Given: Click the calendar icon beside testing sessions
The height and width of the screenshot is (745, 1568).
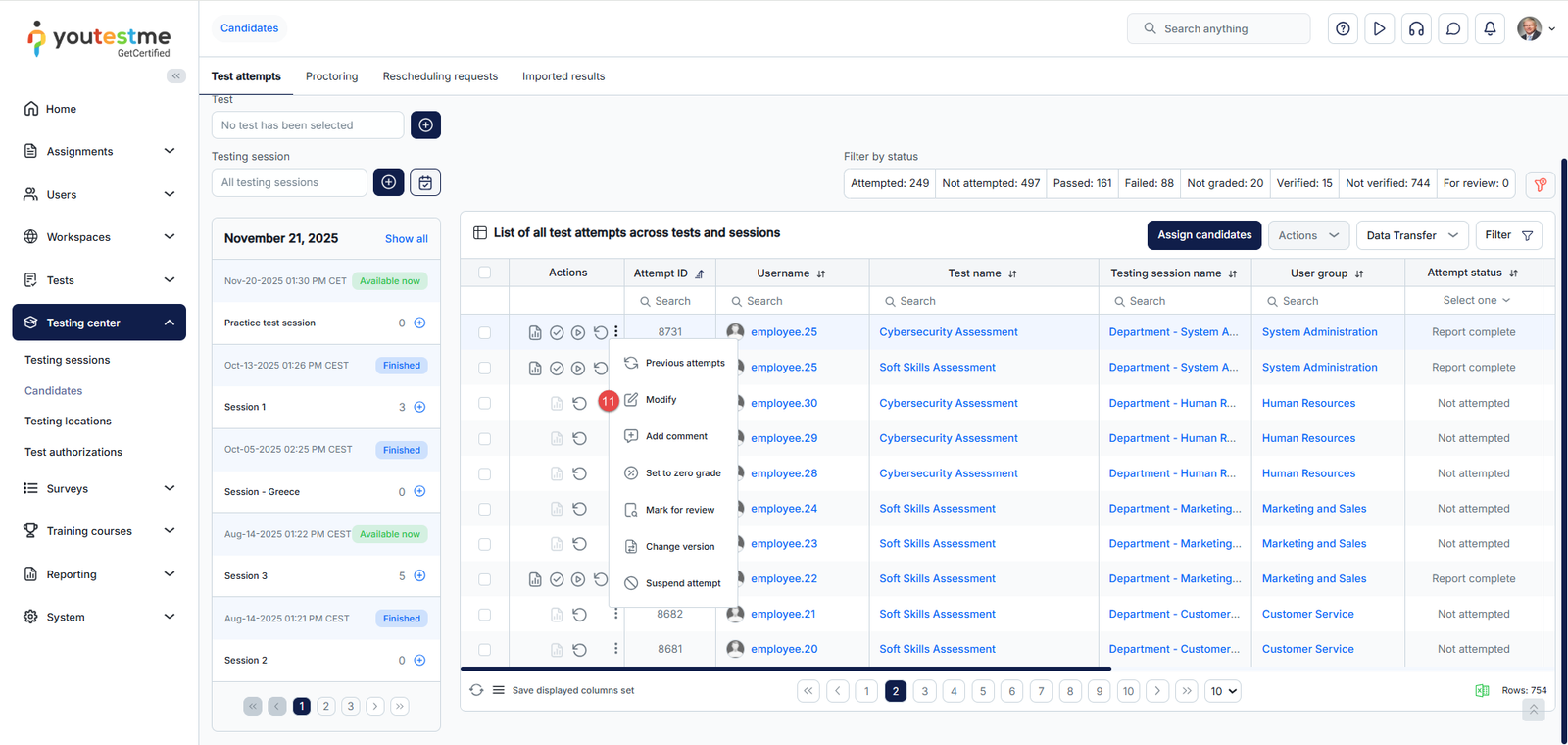Looking at the screenshot, I should tap(425, 182).
